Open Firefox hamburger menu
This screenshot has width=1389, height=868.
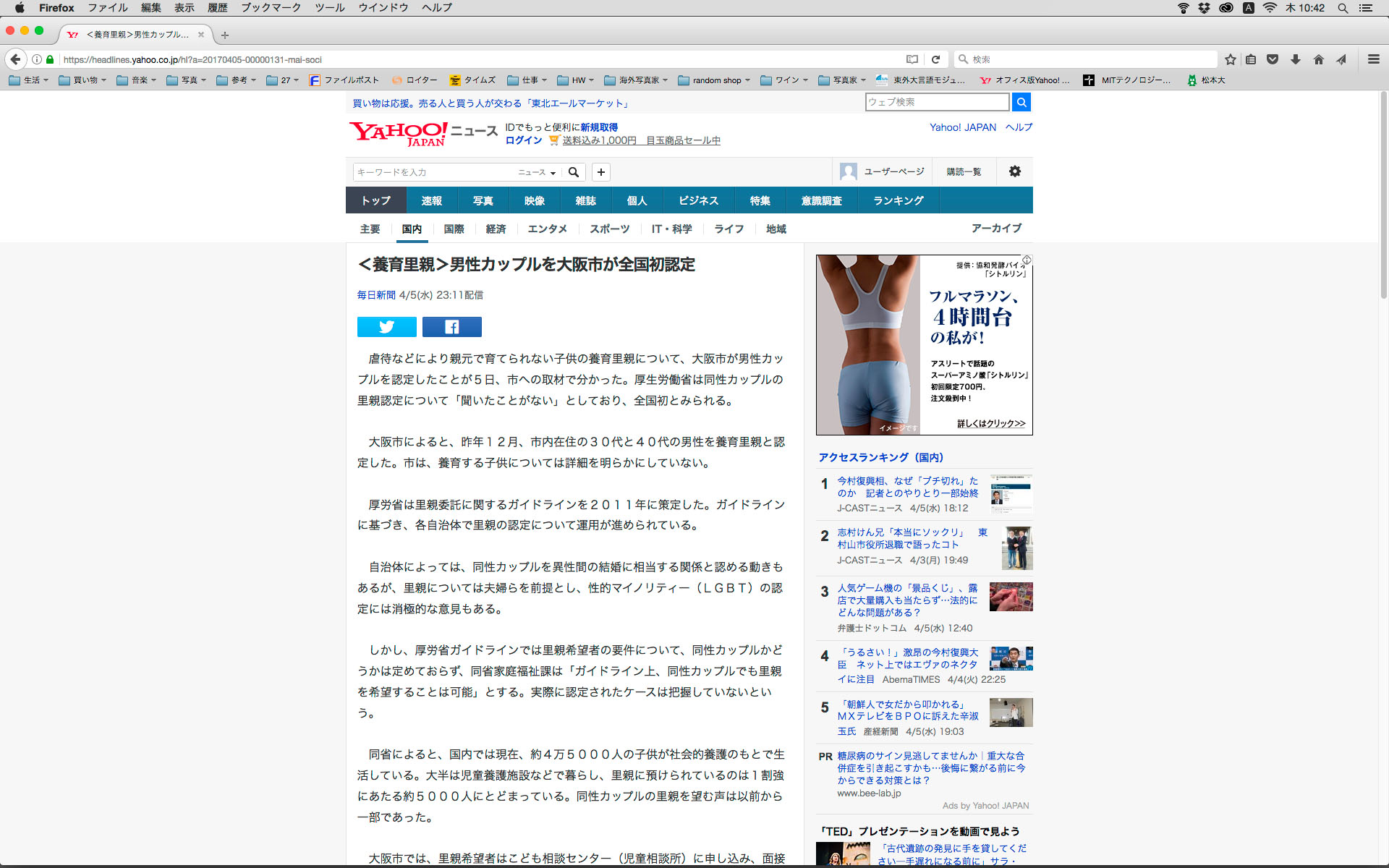1373,59
